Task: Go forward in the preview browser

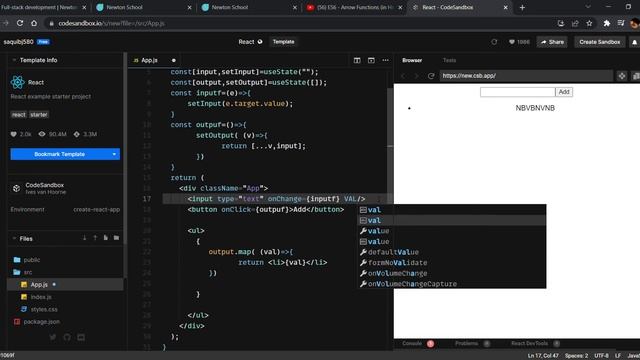Action: pyautogui.click(x=417, y=76)
